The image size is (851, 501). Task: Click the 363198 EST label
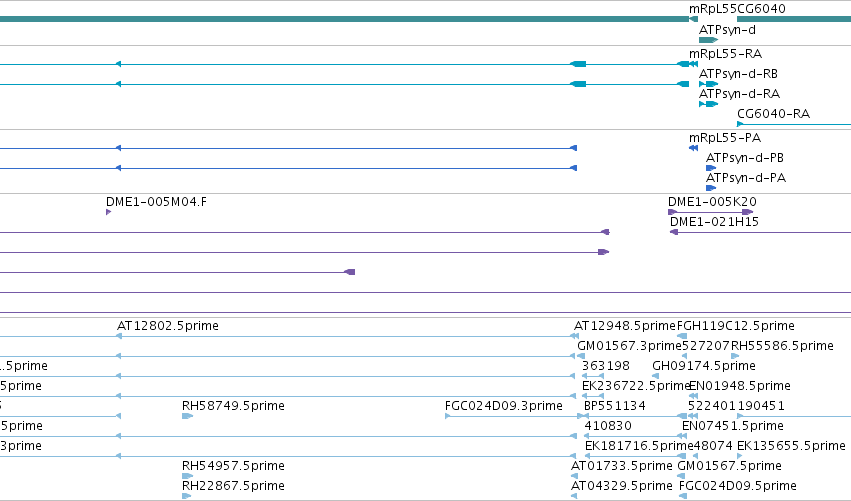pos(606,366)
